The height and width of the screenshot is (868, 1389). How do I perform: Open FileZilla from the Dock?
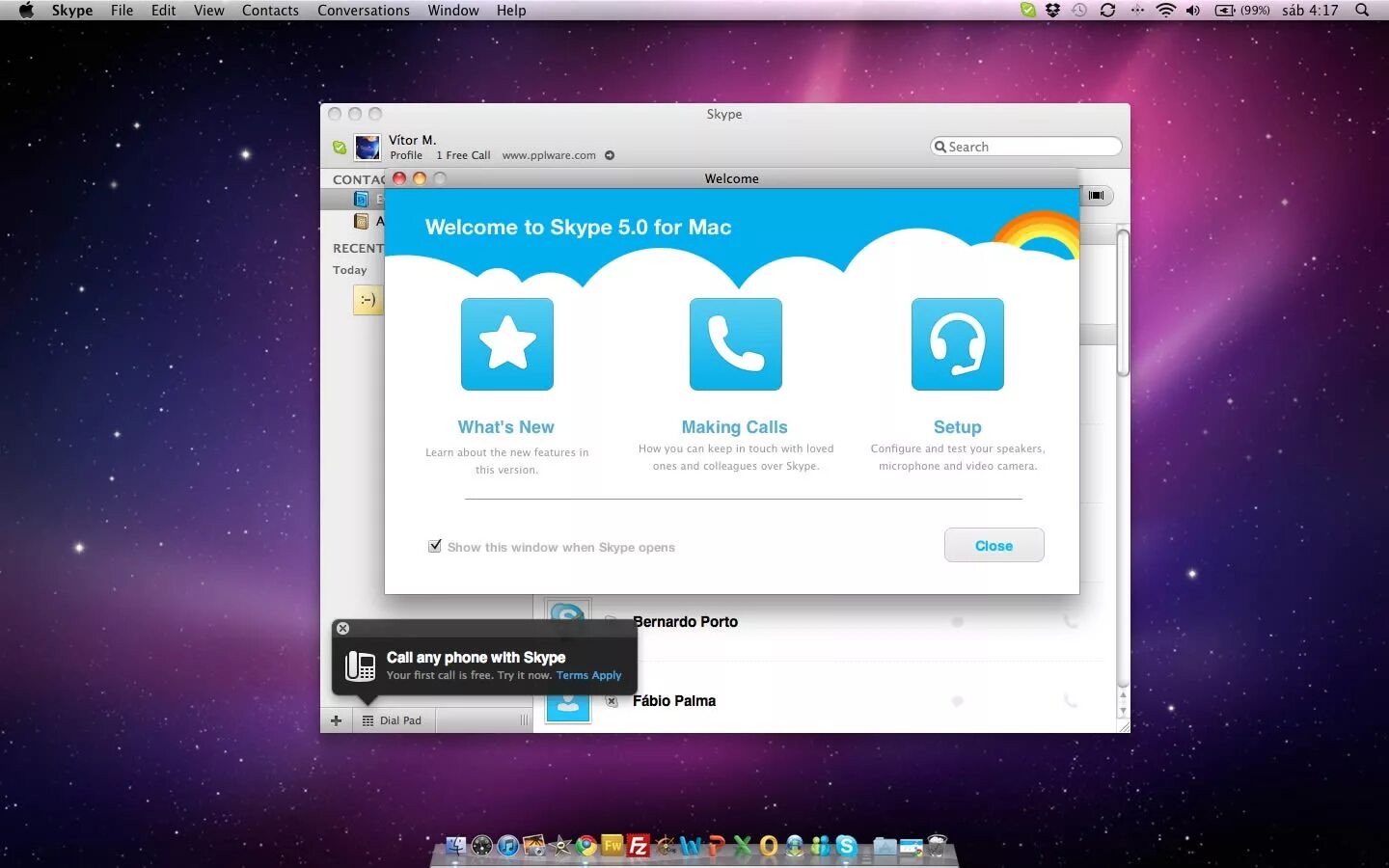coord(639,846)
